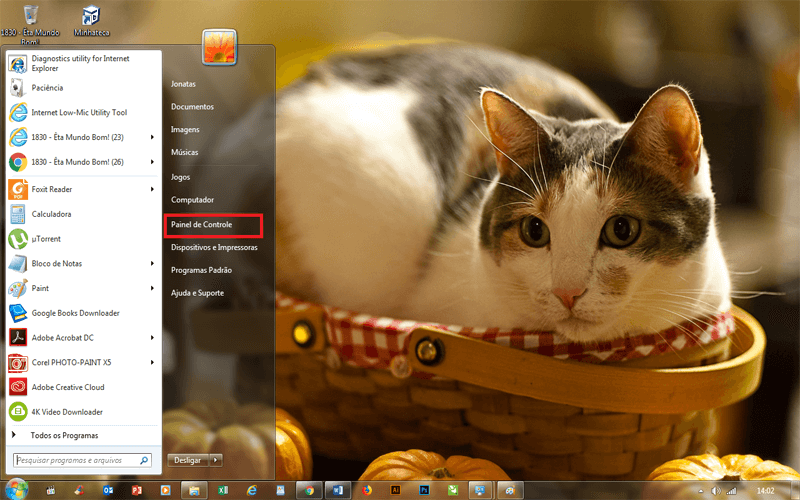This screenshot has height=500, width=800.
Task: Show Todos os Programas list
Action: pos(64,435)
